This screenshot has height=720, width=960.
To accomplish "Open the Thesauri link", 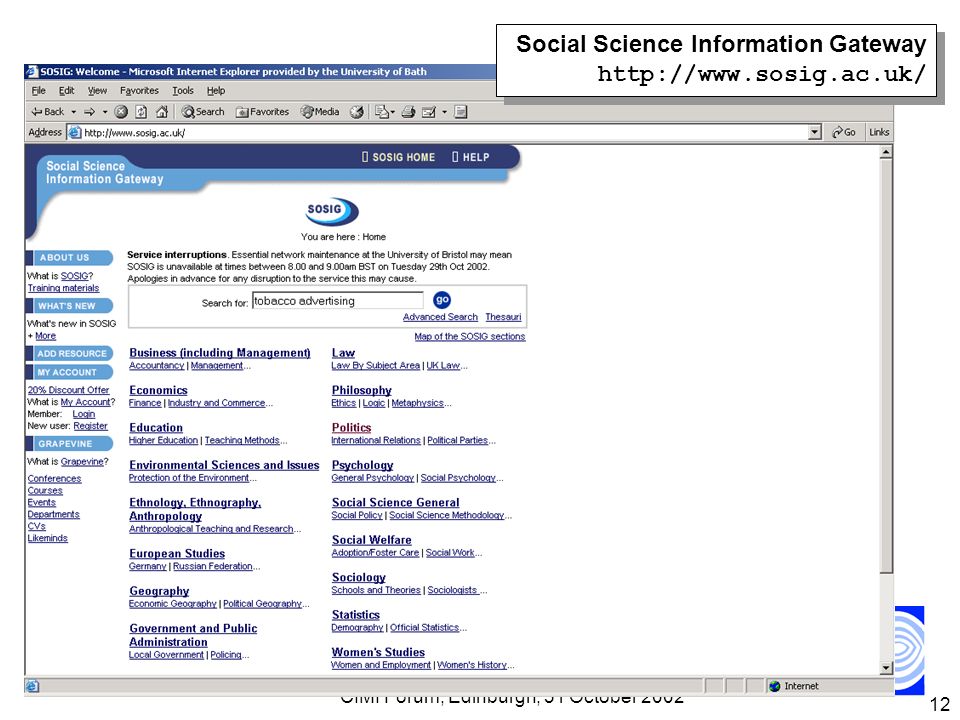I will coord(503,317).
